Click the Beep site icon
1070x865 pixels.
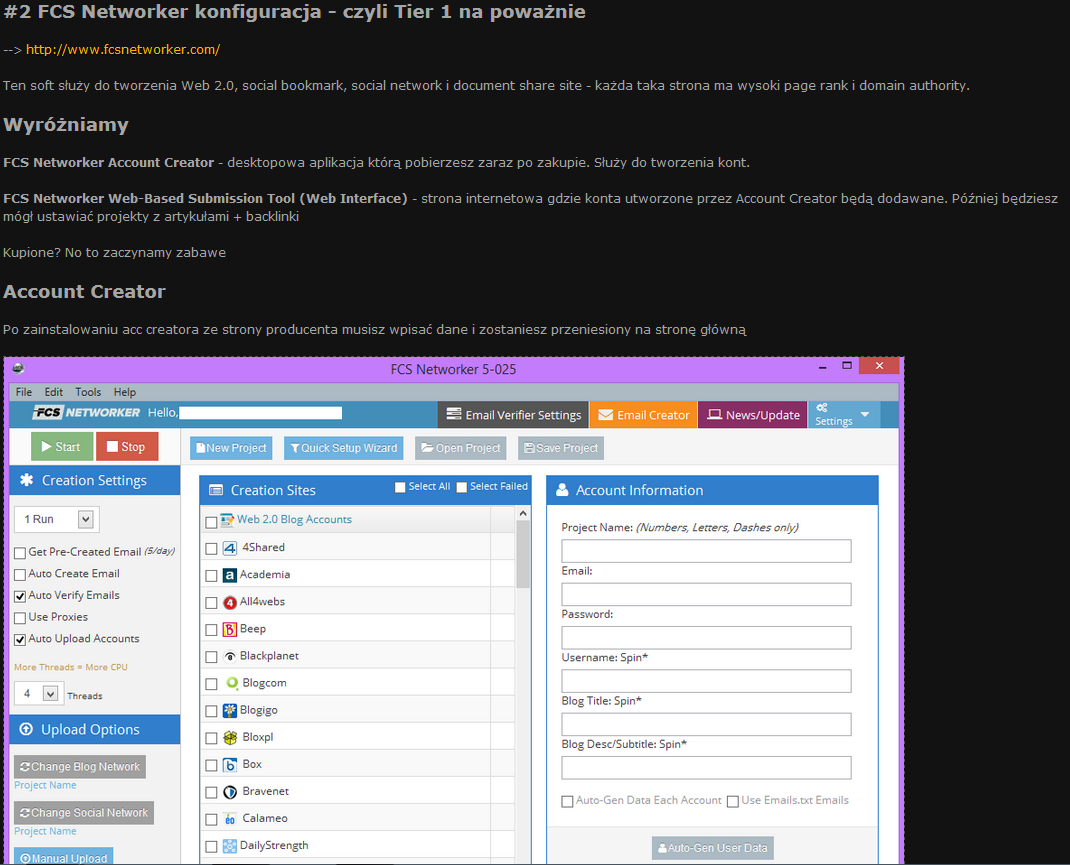tap(230, 629)
